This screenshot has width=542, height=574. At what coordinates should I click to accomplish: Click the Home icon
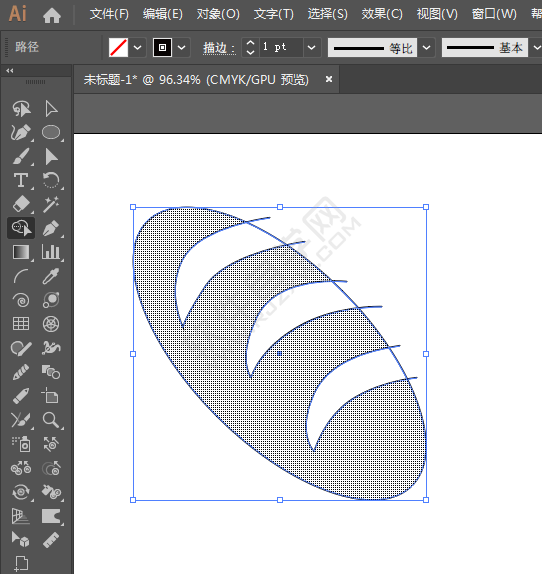tap(52, 15)
